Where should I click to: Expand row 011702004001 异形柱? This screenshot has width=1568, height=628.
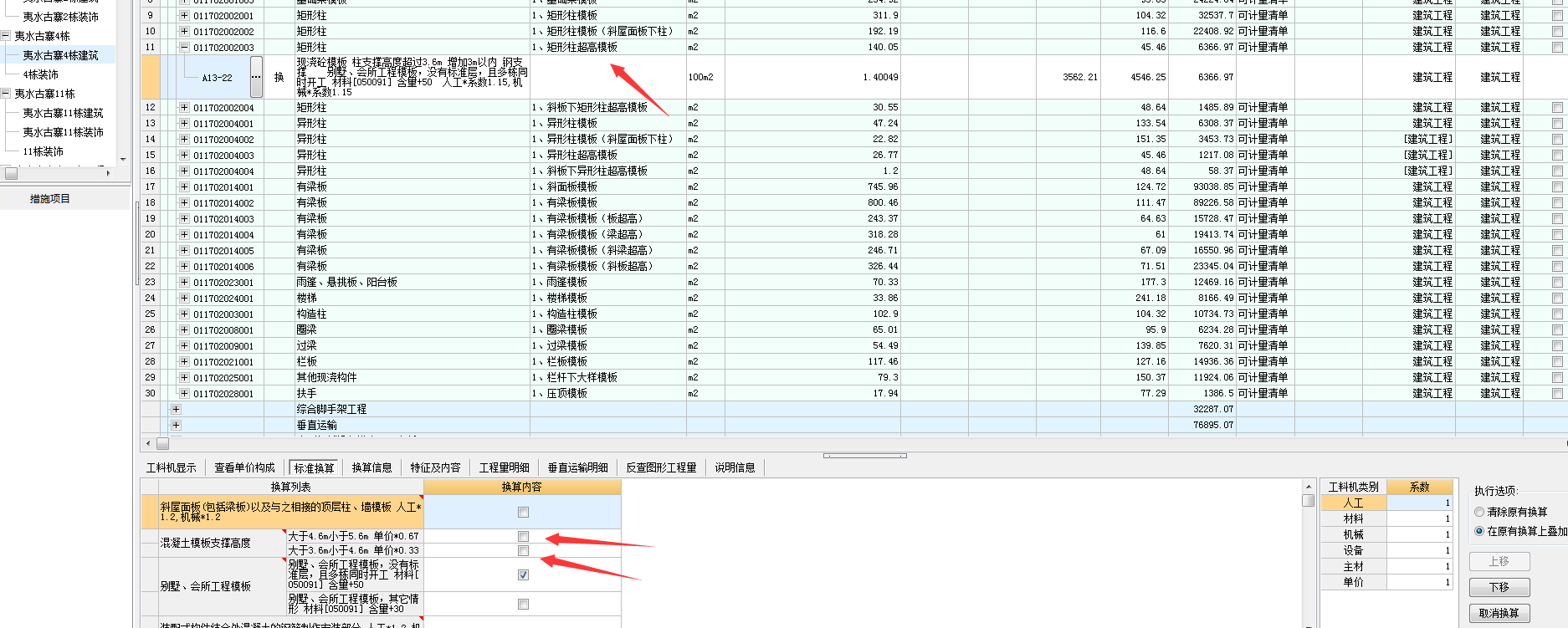184,124
